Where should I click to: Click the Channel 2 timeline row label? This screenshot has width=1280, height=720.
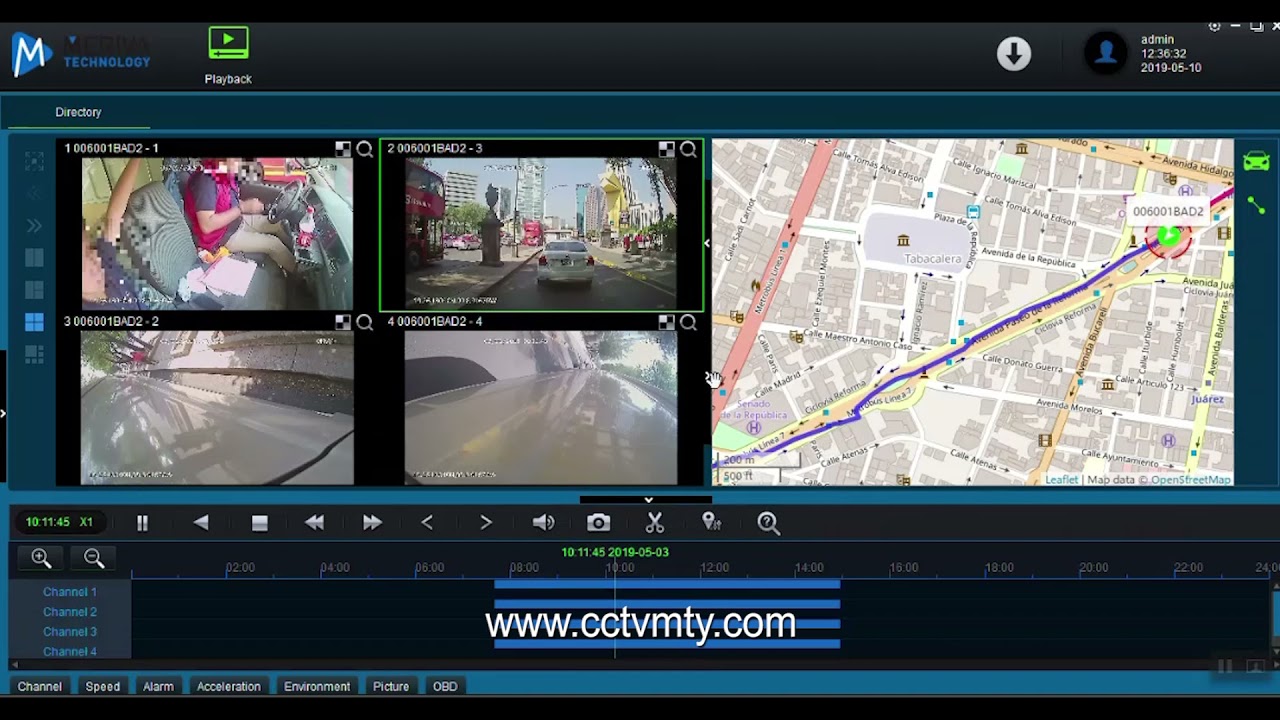(x=70, y=612)
